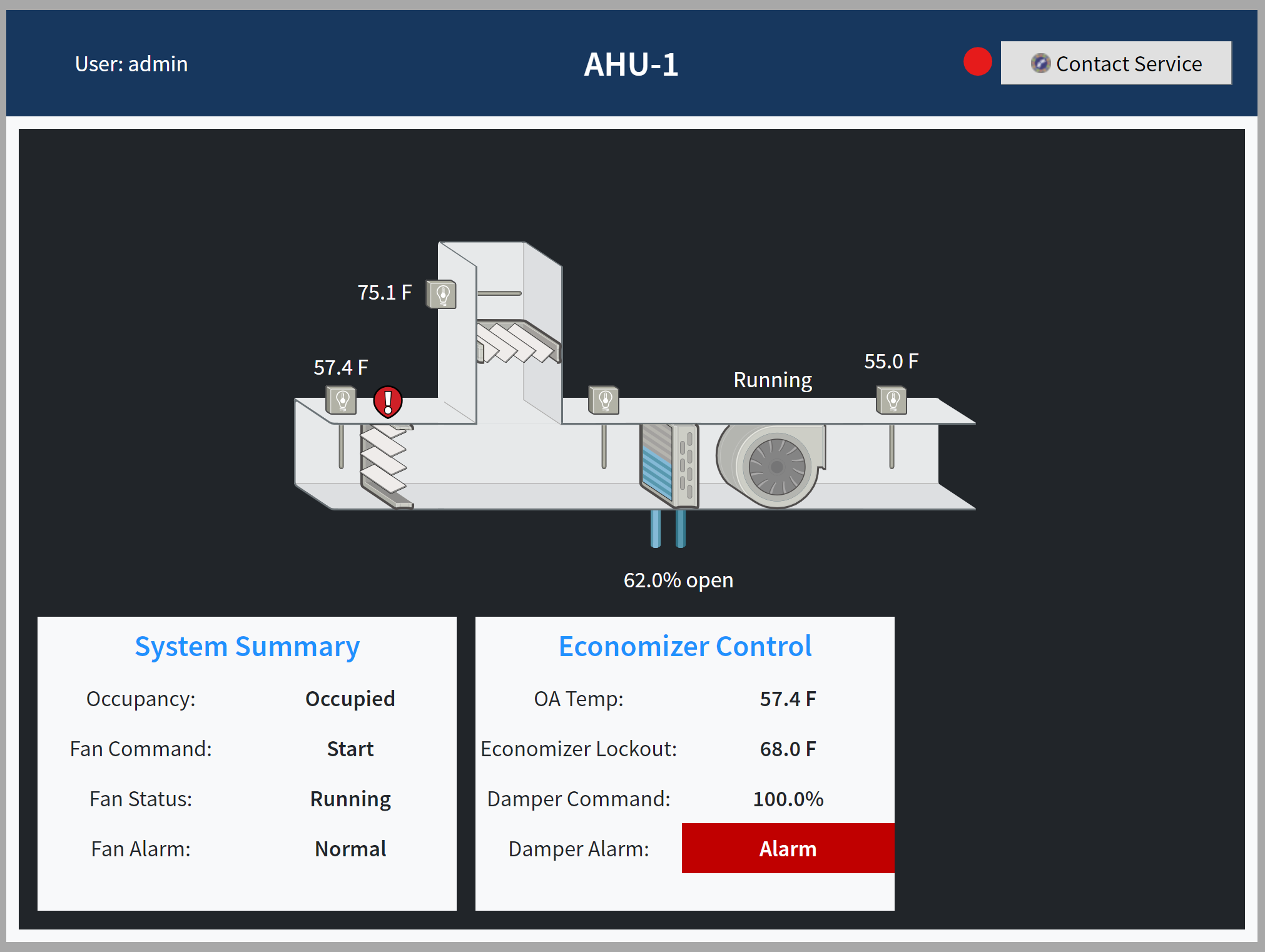
Task: Click the System Summary heading
Action: pos(247,646)
